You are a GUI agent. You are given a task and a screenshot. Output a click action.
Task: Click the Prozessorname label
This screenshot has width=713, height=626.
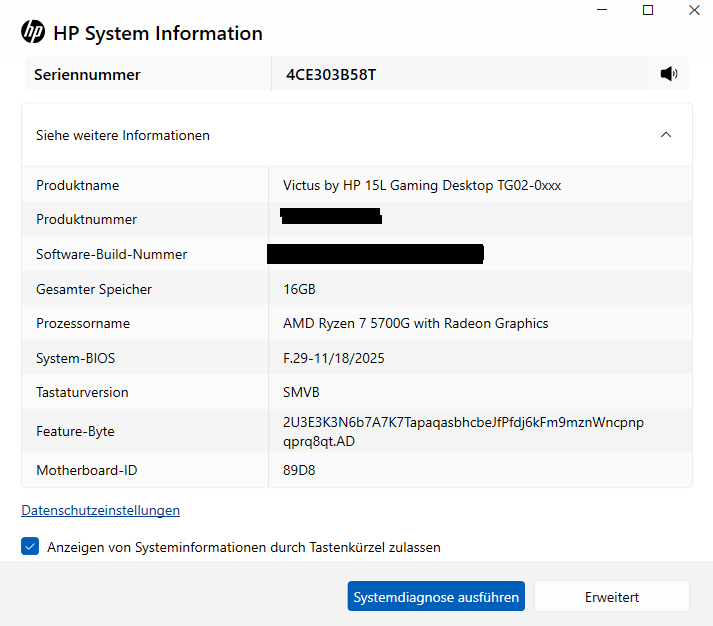pos(83,323)
